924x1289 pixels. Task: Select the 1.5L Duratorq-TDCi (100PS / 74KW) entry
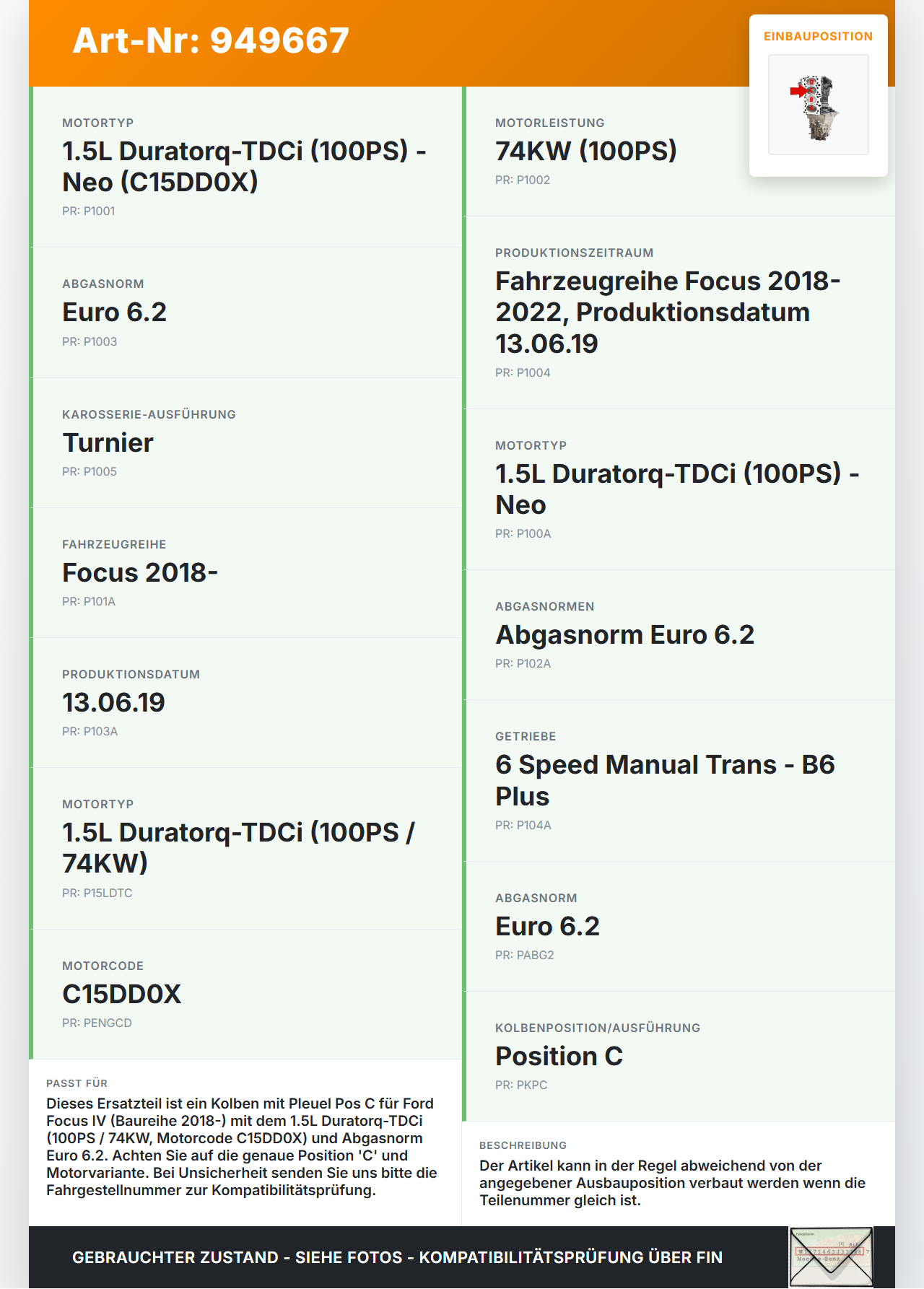[x=238, y=847]
